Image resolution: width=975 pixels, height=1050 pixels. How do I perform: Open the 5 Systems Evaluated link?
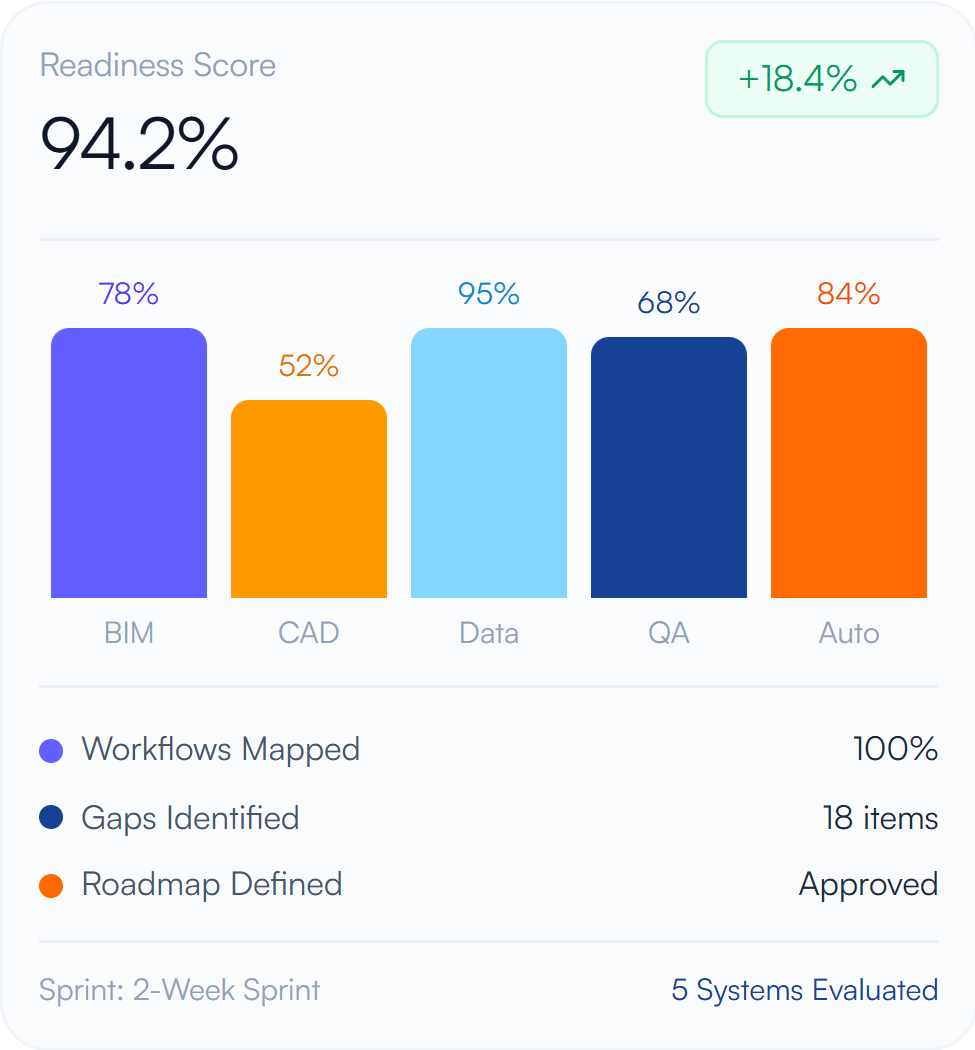805,990
